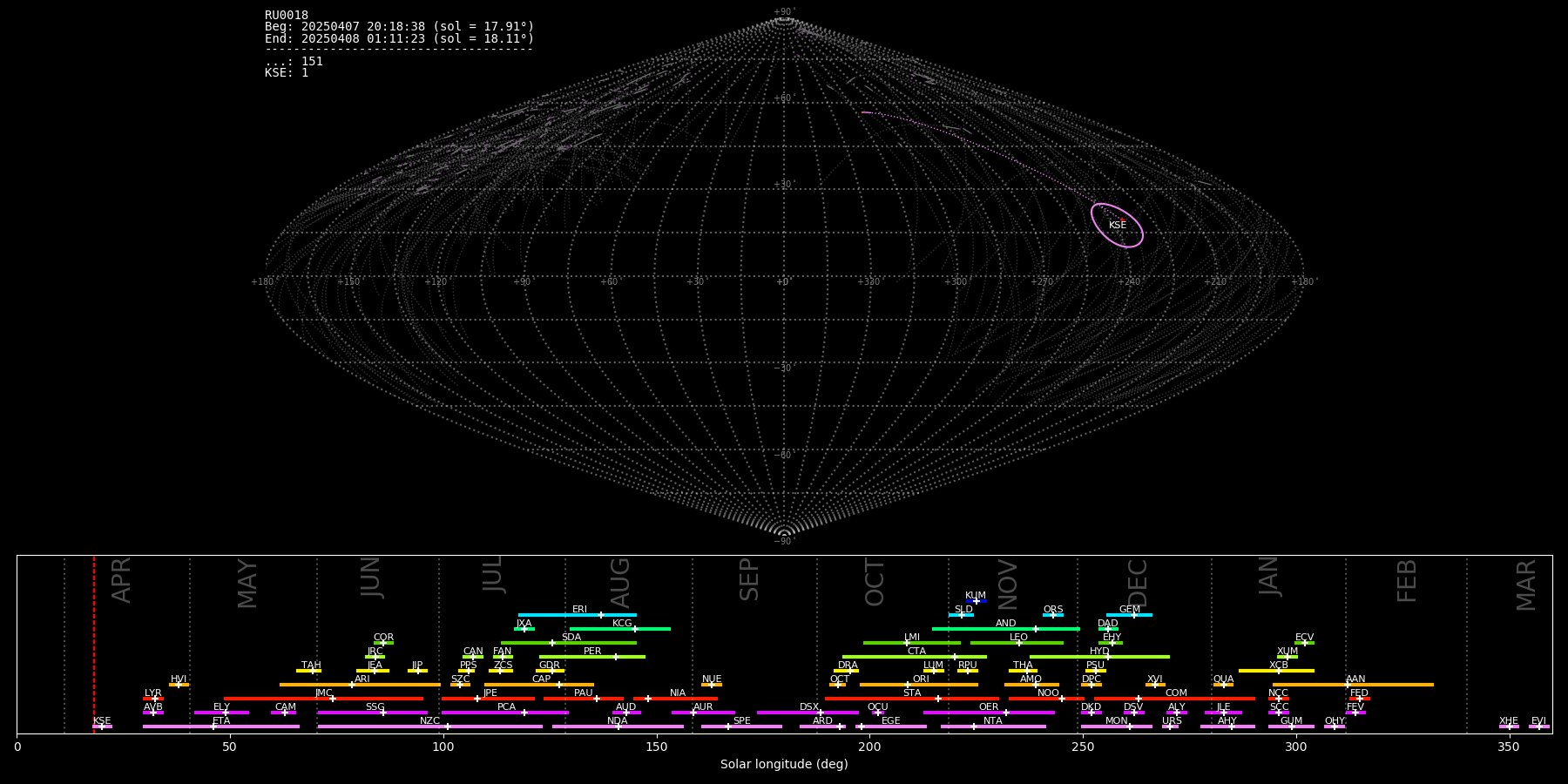Select the AND shower label
Screen dimensions: 1568x784
[x=1006, y=624]
